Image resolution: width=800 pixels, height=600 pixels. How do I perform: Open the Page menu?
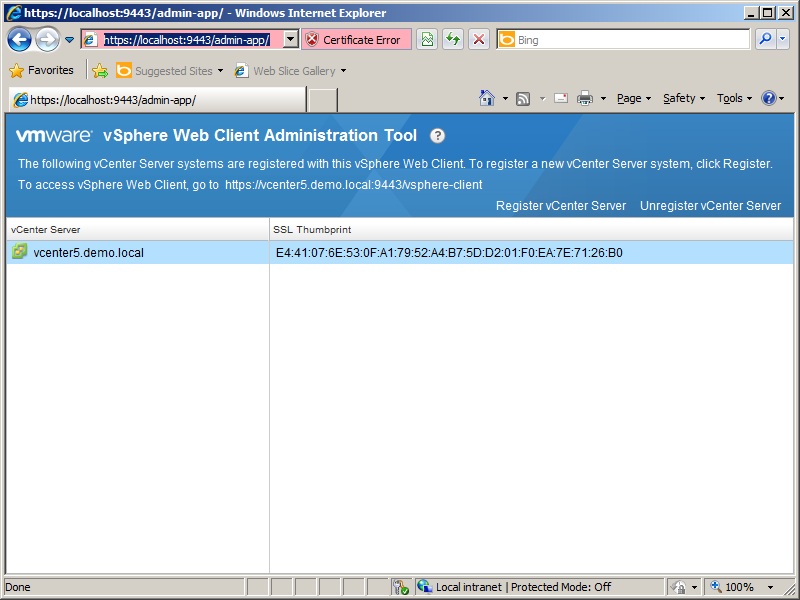(633, 98)
